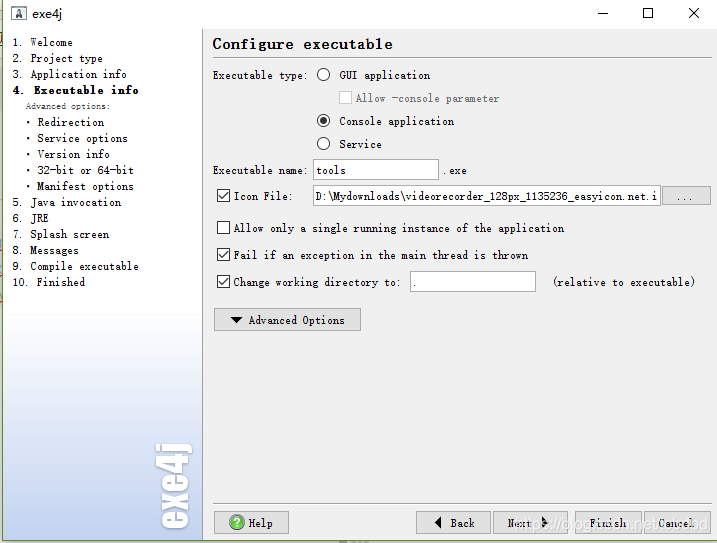Toggle Fail if exception in main thread
717x543 pixels.
point(223,254)
